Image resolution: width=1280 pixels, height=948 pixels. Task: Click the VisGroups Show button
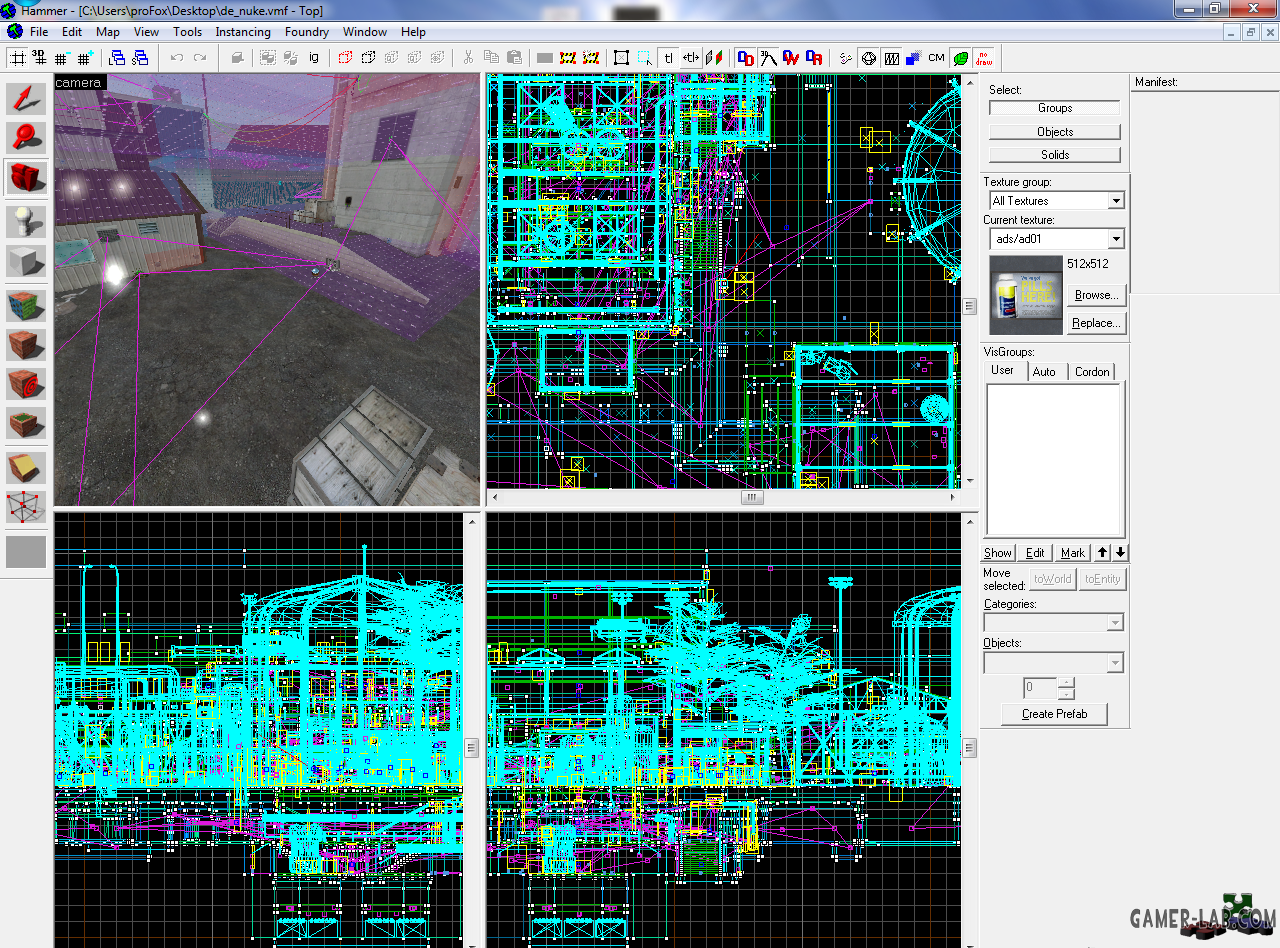coord(998,553)
